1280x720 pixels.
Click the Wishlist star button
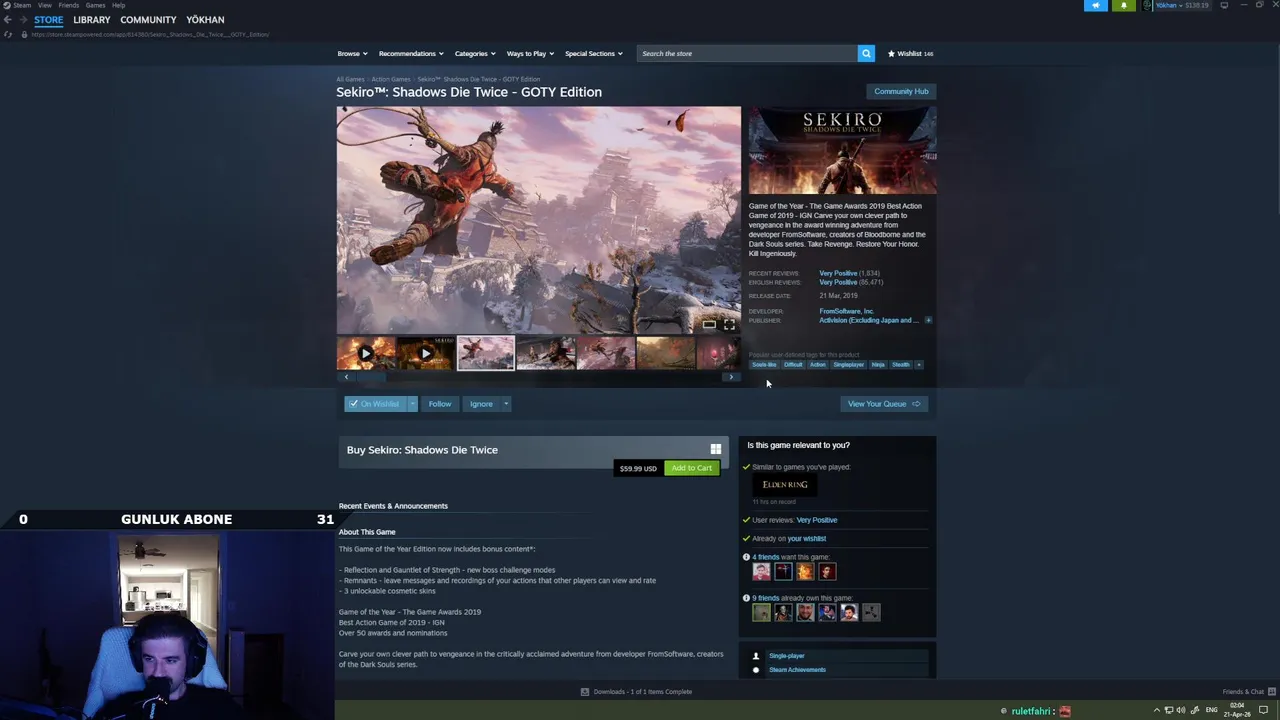[x=910, y=53]
